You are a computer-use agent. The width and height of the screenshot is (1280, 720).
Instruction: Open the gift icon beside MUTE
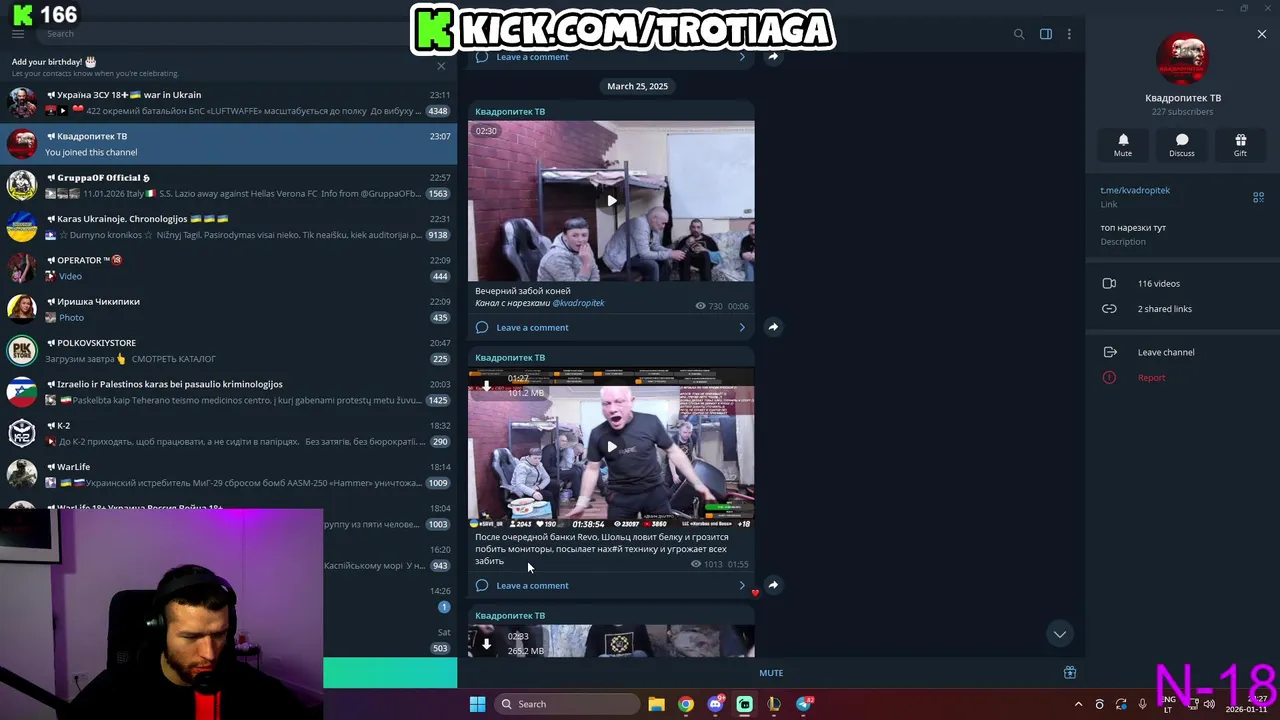click(x=1069, y=673)
